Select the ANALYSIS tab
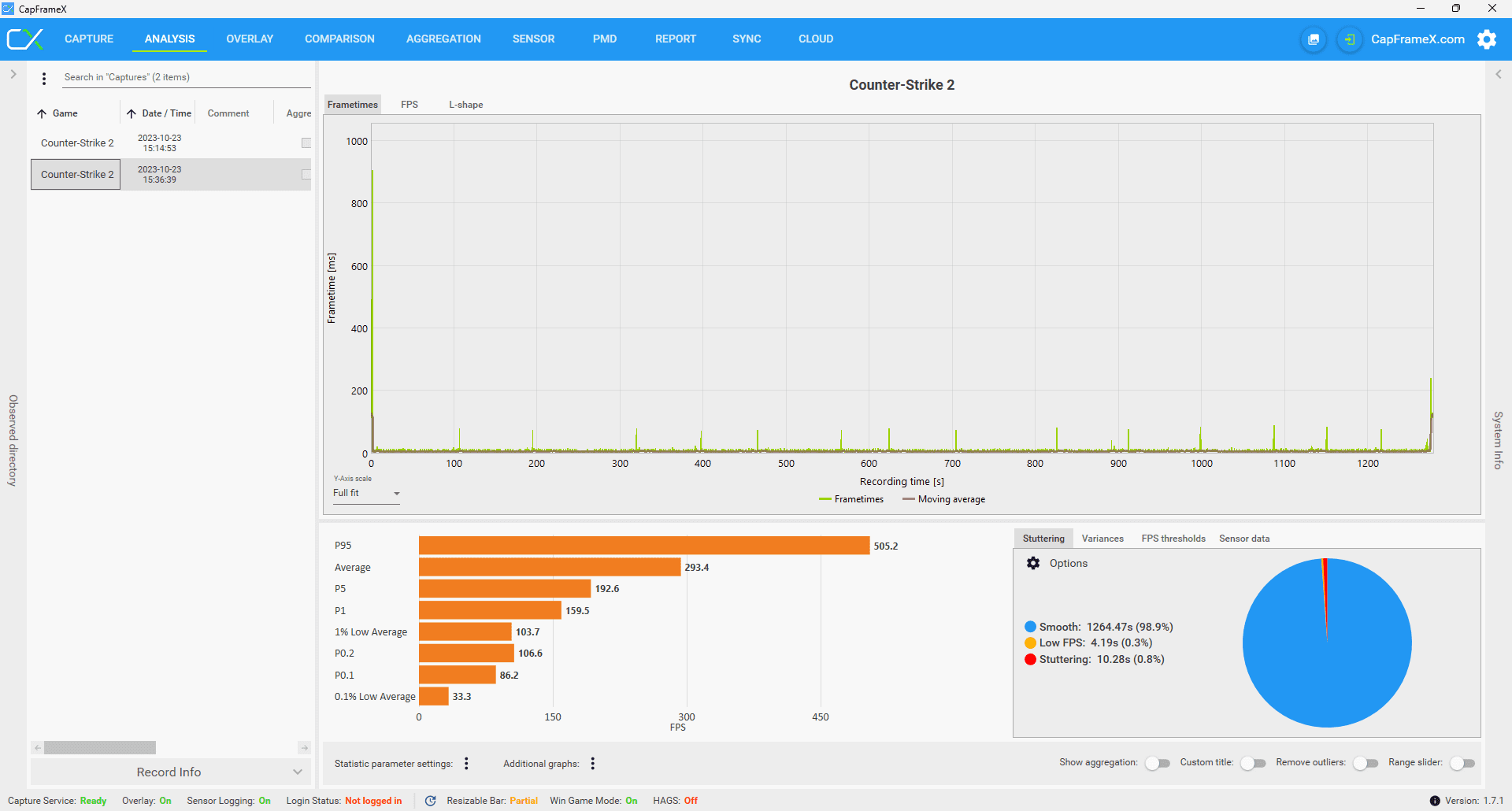The image size is (1512, 811). tap(169, 39)
